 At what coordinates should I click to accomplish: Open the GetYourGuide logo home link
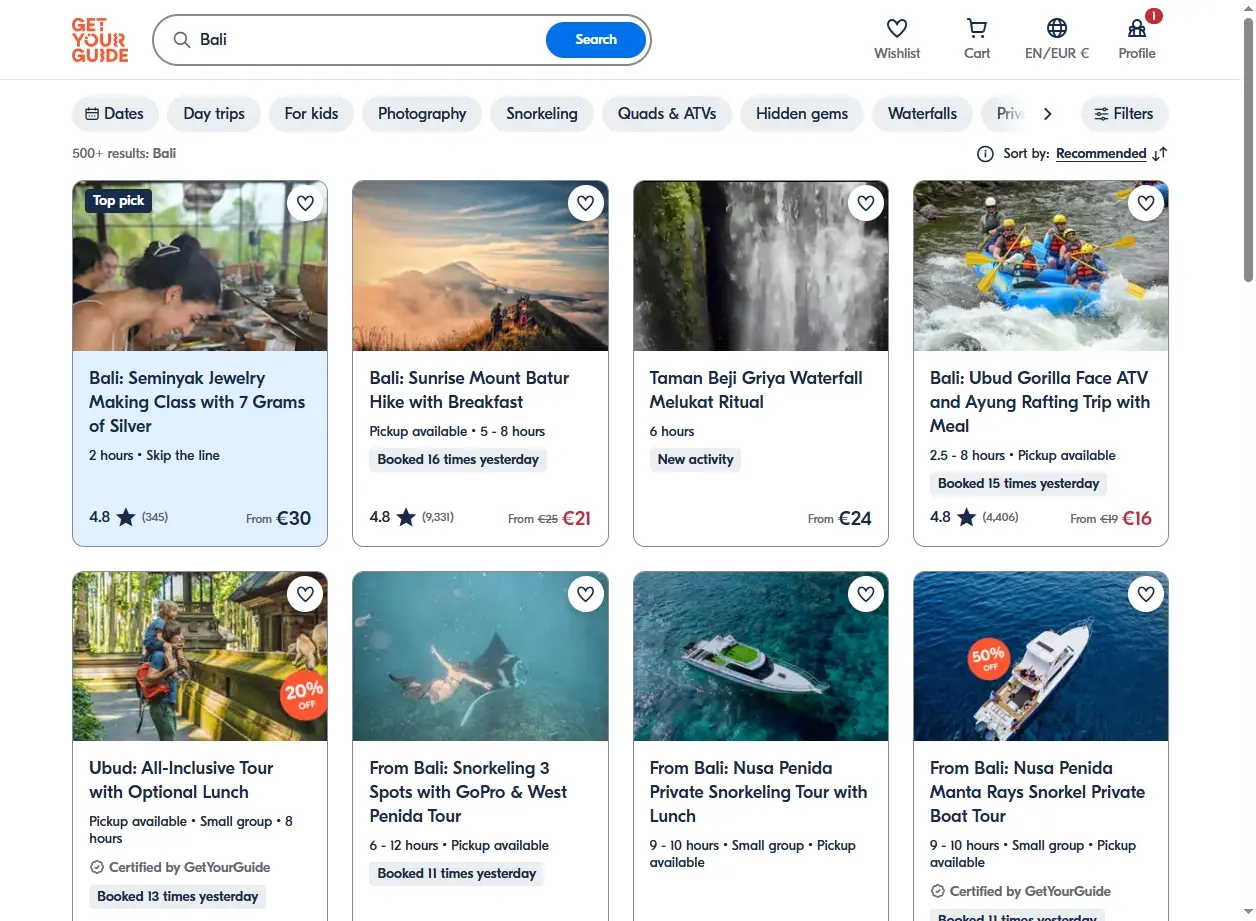point(100,40)
